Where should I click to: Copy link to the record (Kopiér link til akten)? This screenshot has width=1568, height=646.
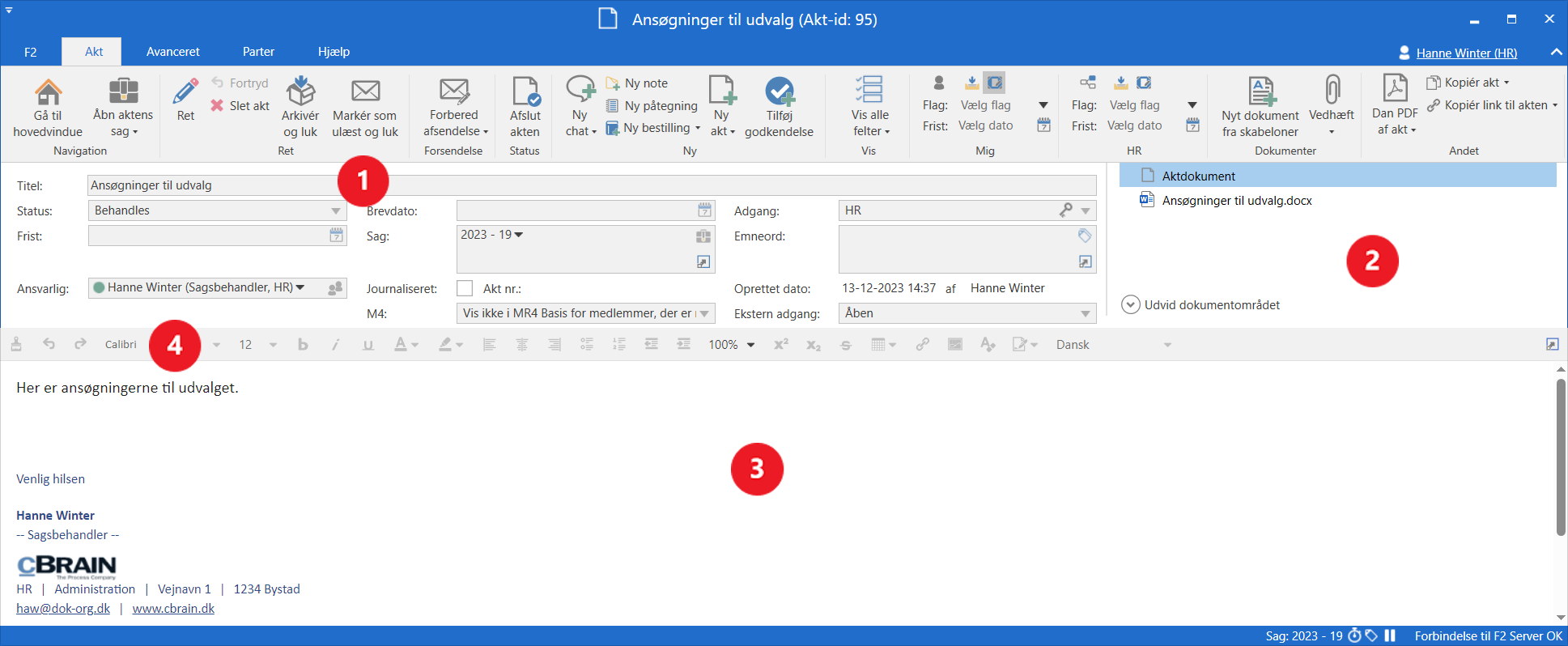1492,105
